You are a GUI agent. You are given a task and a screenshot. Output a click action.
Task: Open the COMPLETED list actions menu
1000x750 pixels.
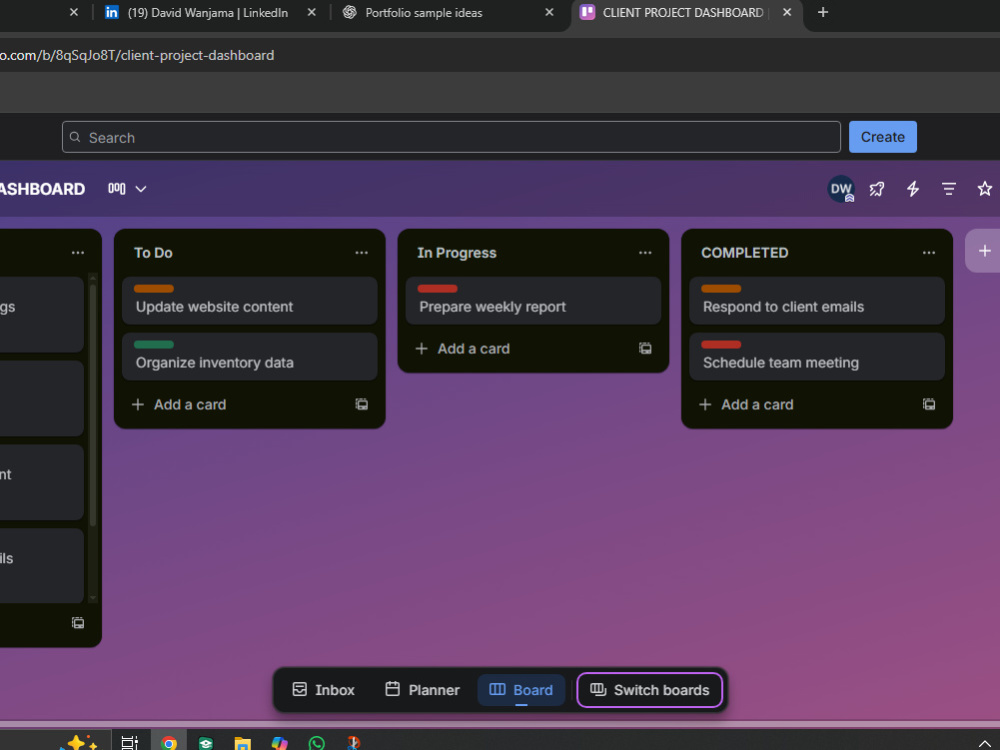pos(929,253)
